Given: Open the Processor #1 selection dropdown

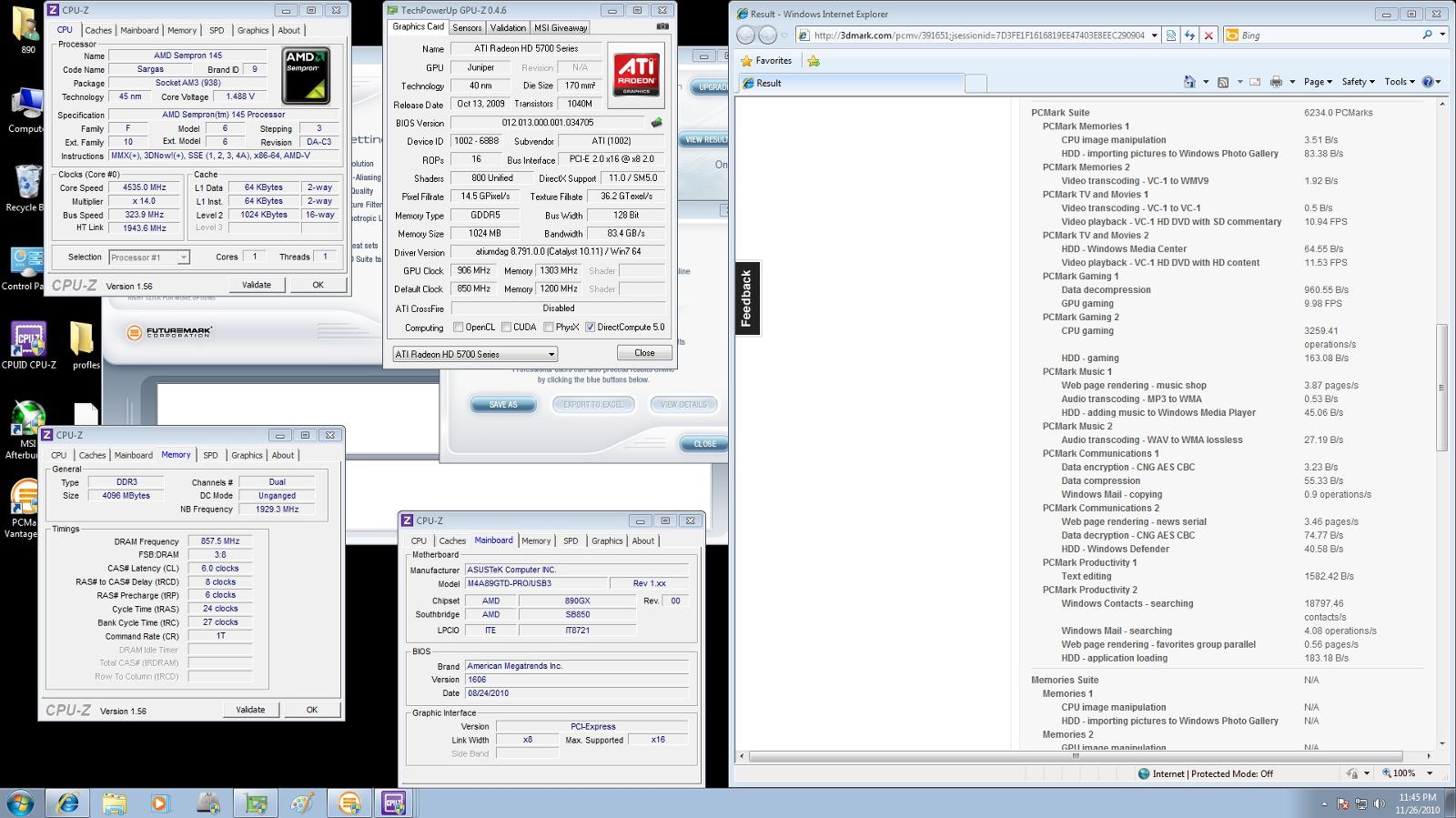Looking at the screenshot, I should click(x=149, y=258).
